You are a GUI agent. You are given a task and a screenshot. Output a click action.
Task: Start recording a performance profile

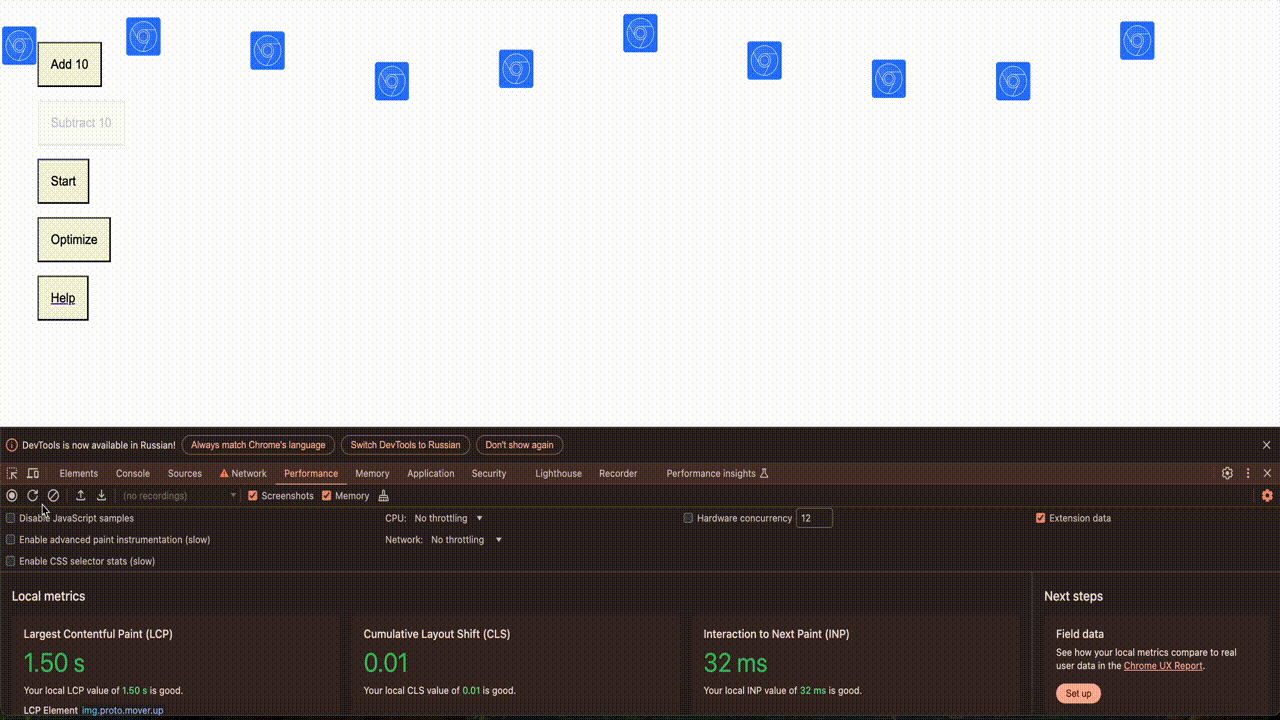point(12,496)
